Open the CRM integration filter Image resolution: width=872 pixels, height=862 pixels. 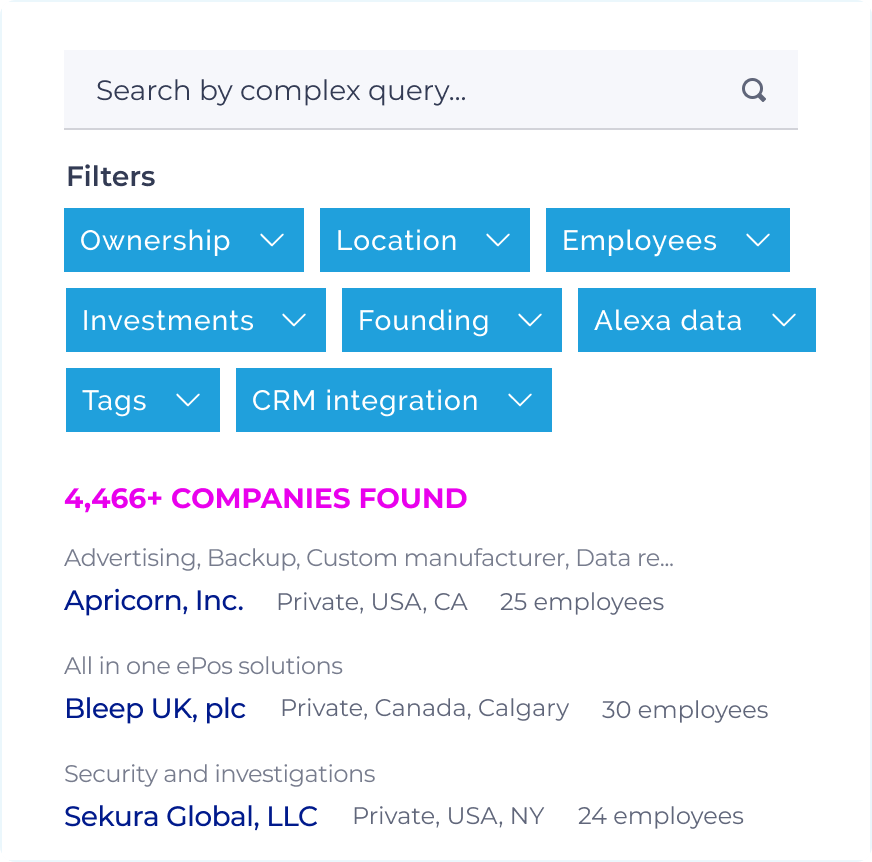[x=393, y=400]
